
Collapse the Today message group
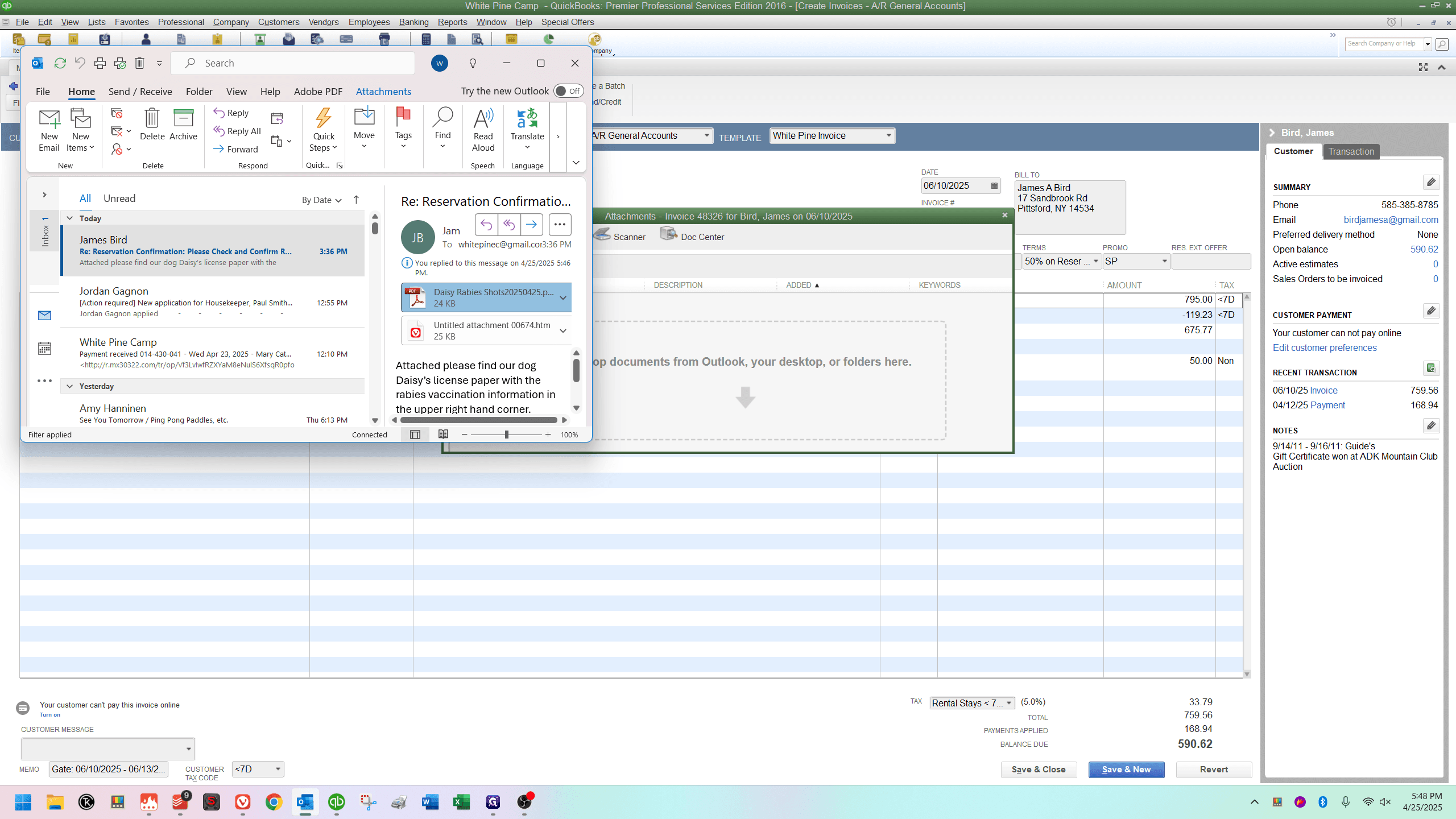(69, 218)
